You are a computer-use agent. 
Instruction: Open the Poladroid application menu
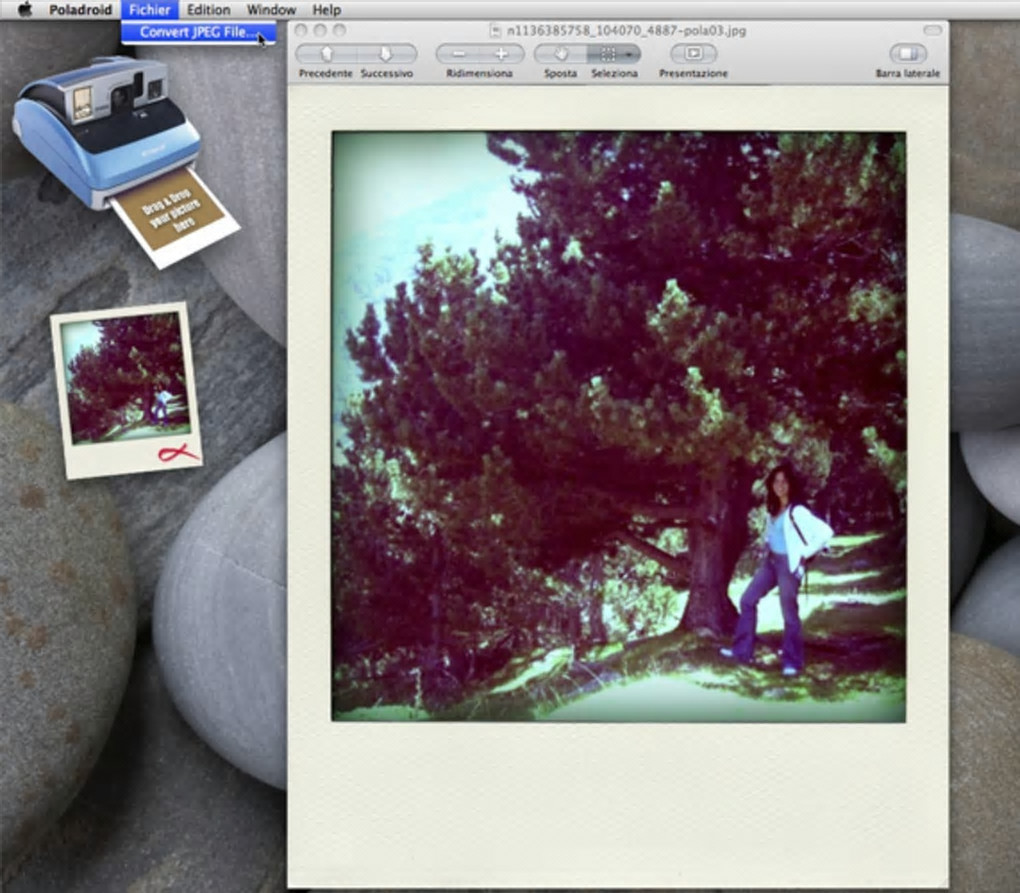[81, 10]
